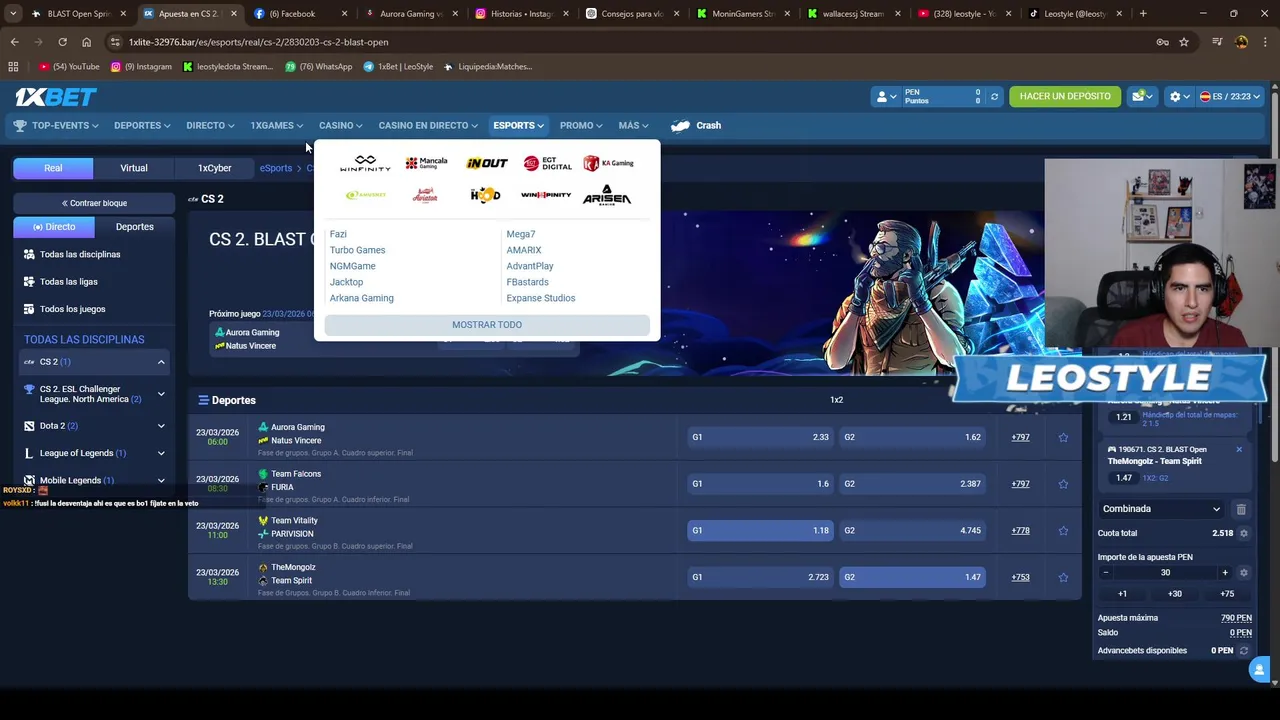
Task: Open the ES / 23:23 language dropdown
Action: coord(1230,97)
